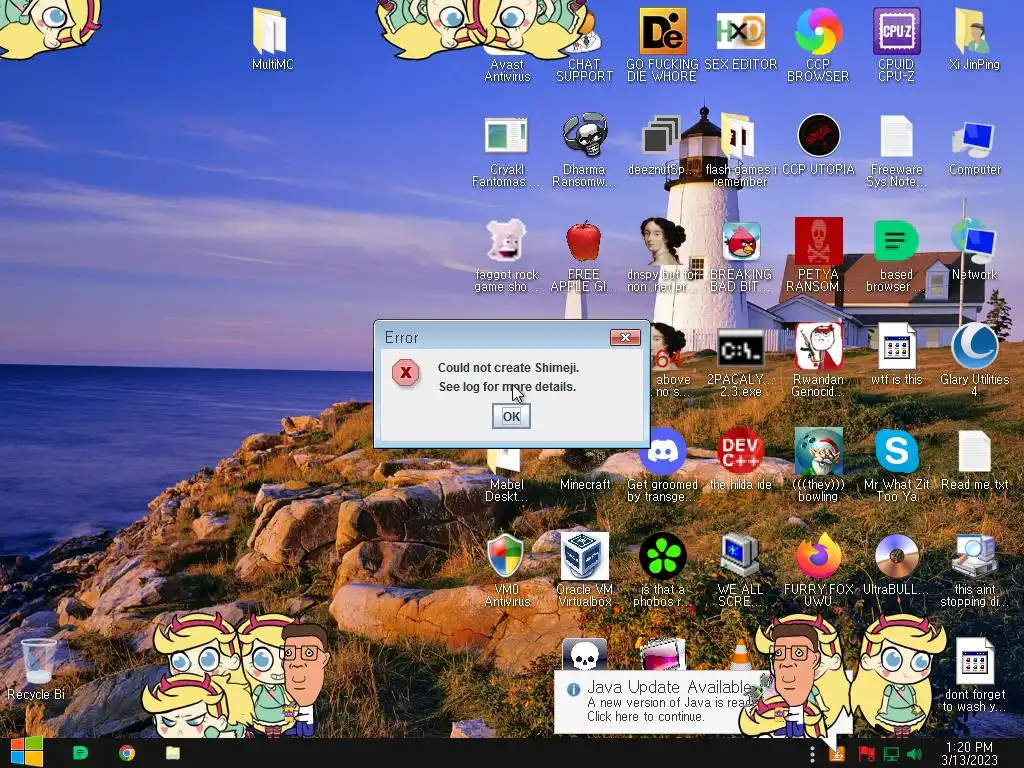This screenshot has width=1024, height=768.
Task: Select the based browser icon
Action: click(897, 241)
